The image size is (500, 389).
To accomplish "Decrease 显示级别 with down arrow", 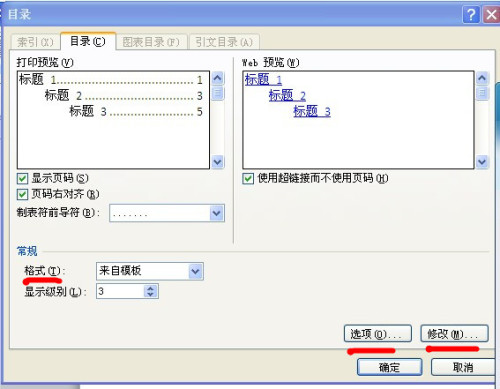I will (x=150, y=294).
